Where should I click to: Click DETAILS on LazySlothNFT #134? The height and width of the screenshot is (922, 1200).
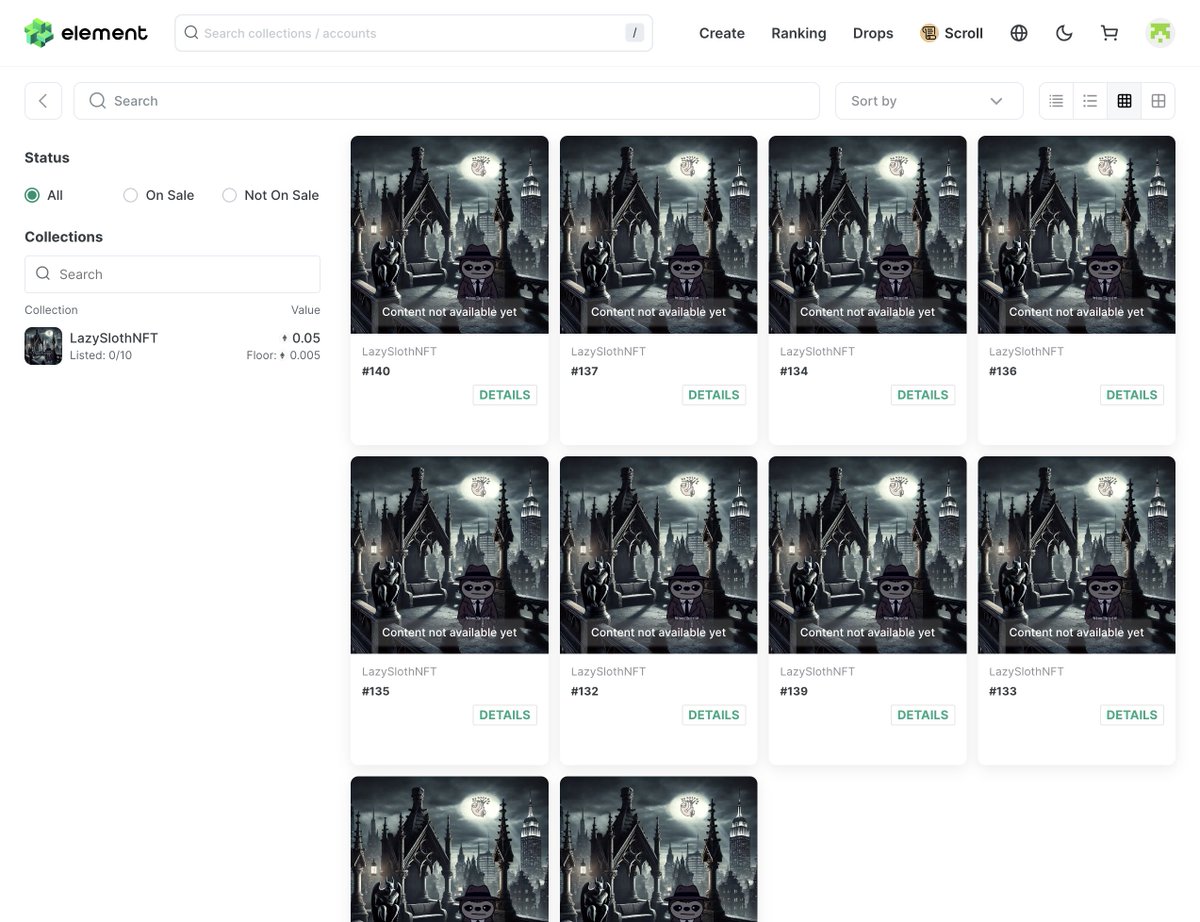click(x=923, y=395)
